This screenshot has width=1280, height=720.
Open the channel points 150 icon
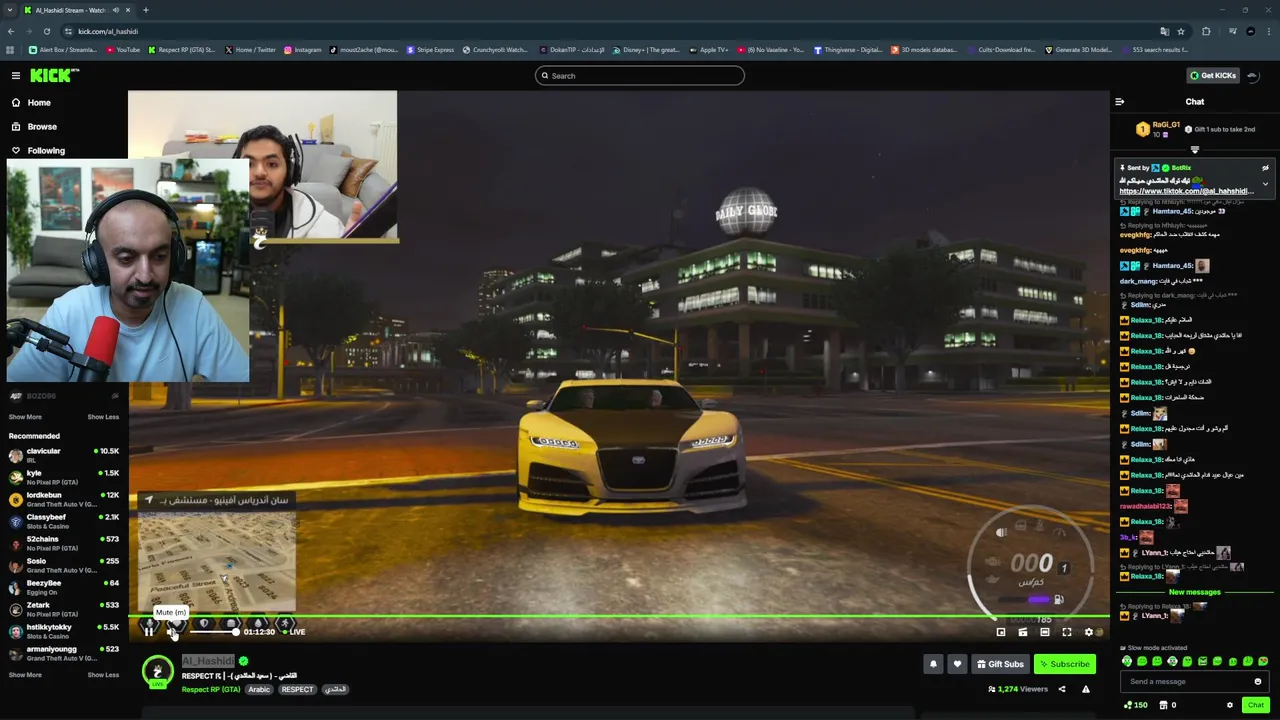1135,705
